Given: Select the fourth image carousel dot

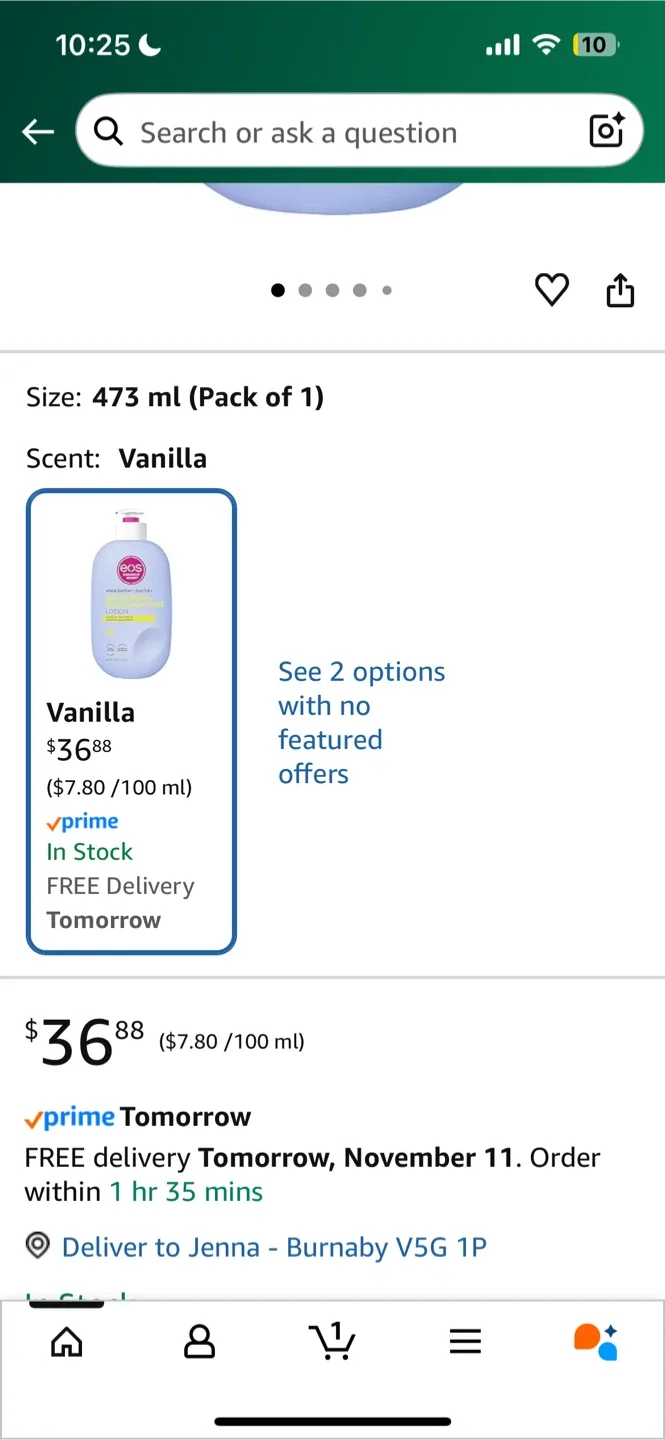Looking at the screenshot, I should point(359,290).
